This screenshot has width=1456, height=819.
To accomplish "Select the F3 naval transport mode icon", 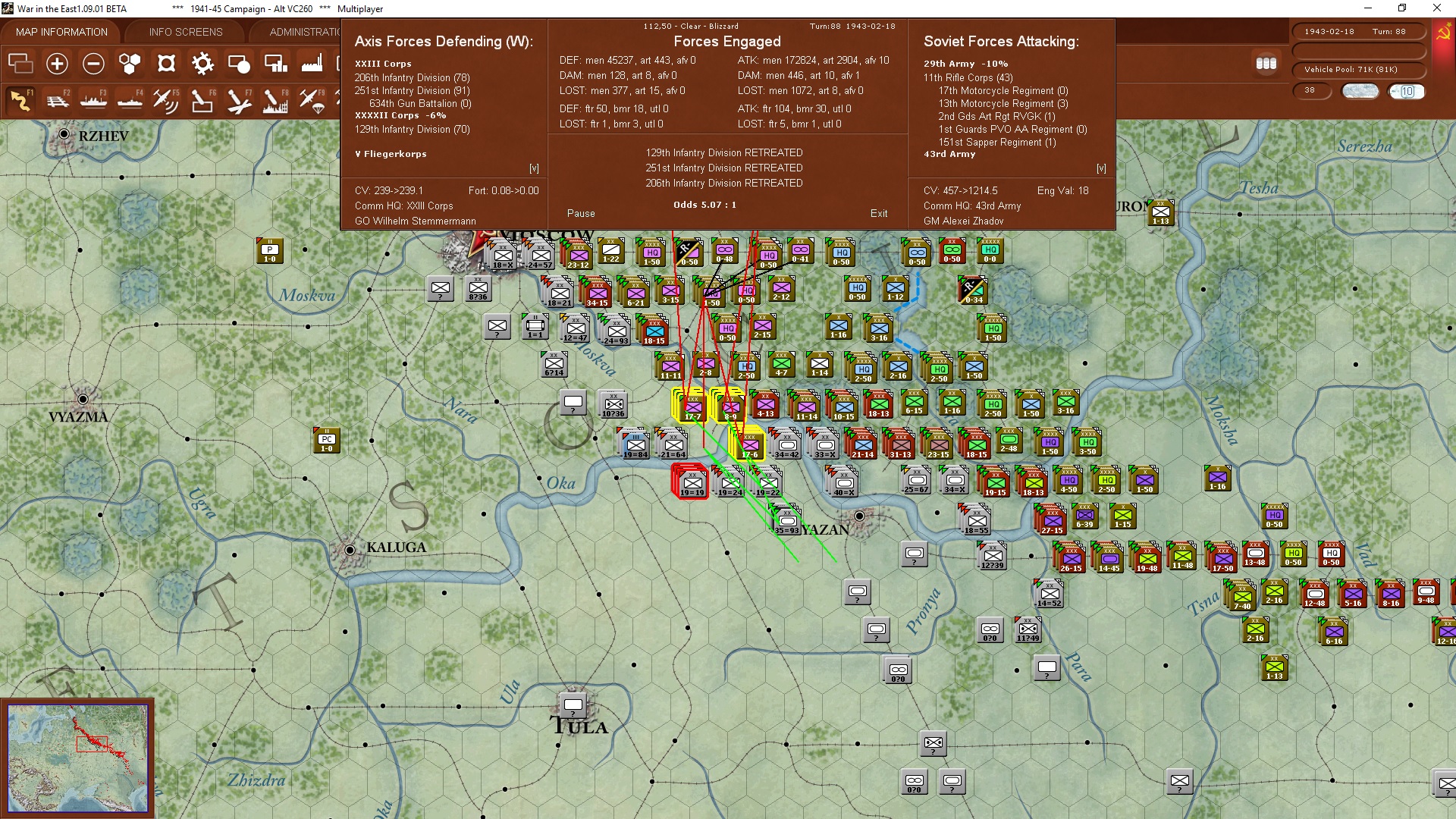I will click(93, 101).
